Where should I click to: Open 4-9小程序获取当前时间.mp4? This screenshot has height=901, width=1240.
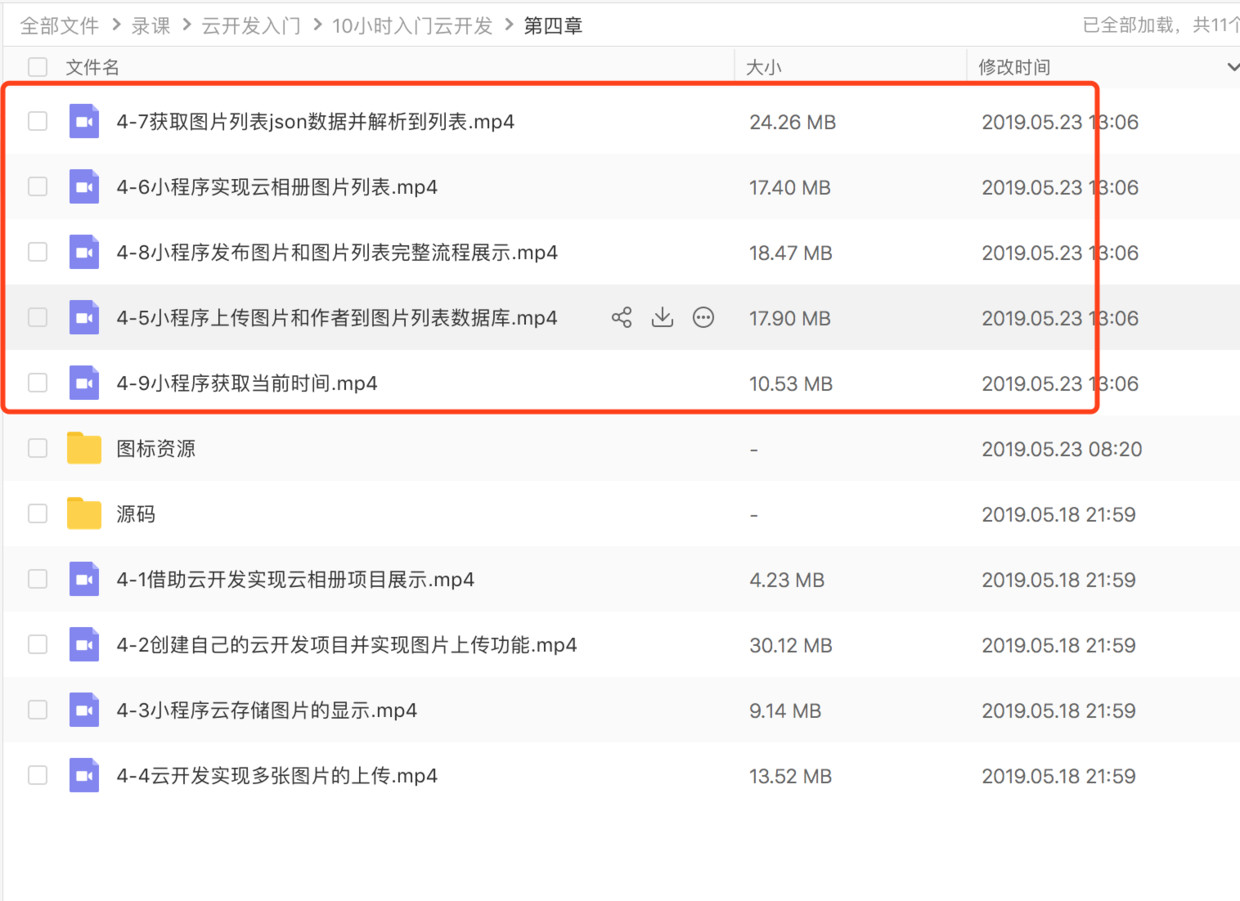click(247, 383)
